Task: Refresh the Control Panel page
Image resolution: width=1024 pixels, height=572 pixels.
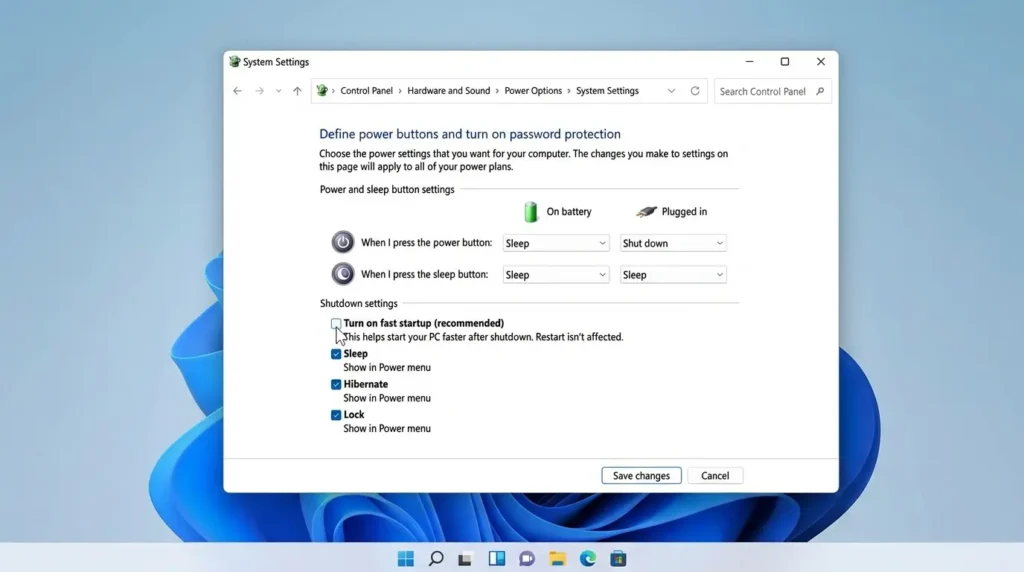Action: (x=695, y=91)
